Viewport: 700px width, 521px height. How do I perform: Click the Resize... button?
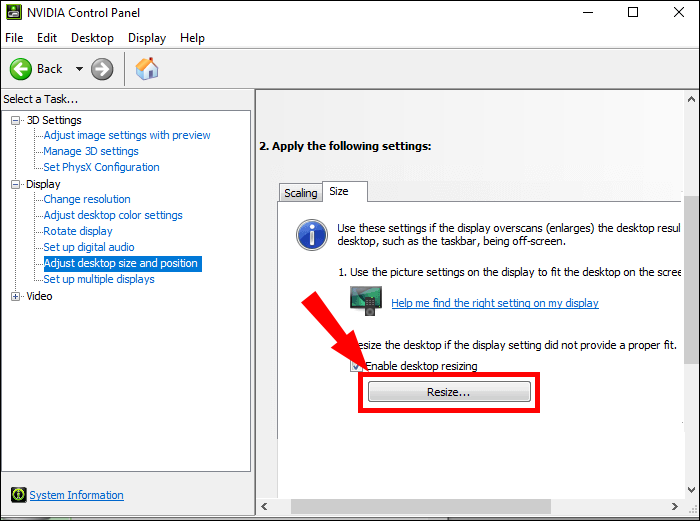click(x=449, y=393)
